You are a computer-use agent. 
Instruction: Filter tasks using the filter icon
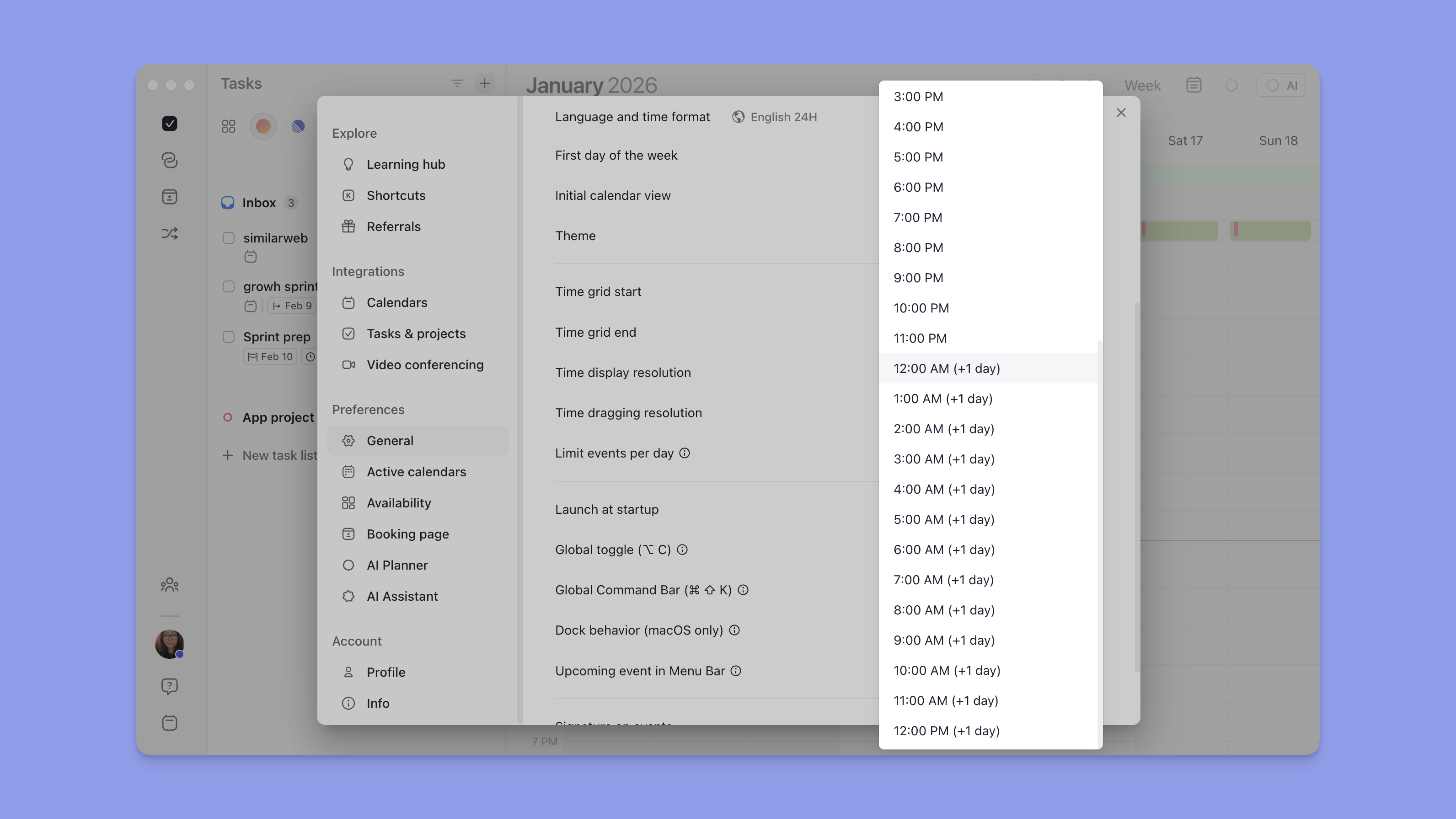(x=457, y=84)
